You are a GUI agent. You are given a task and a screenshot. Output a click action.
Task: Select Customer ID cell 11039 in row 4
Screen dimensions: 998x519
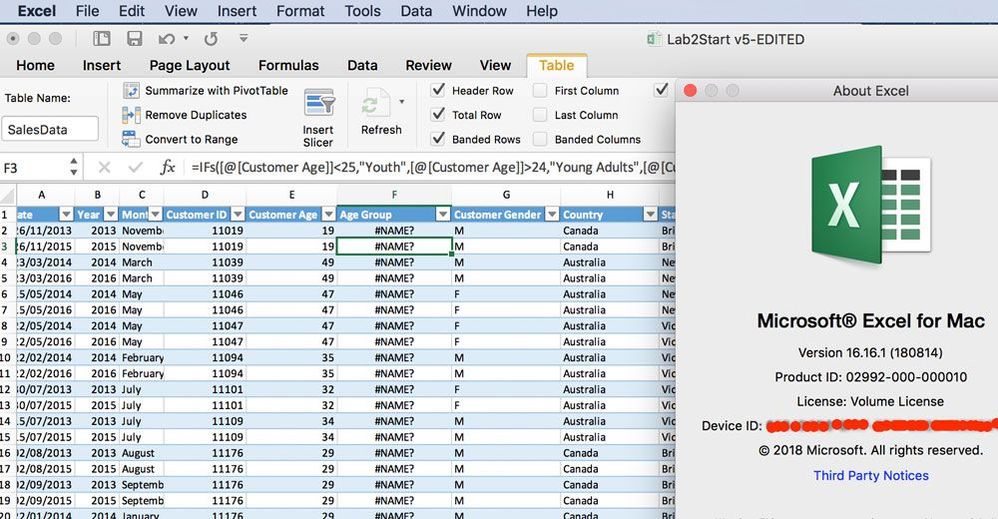tap(205, 262)
